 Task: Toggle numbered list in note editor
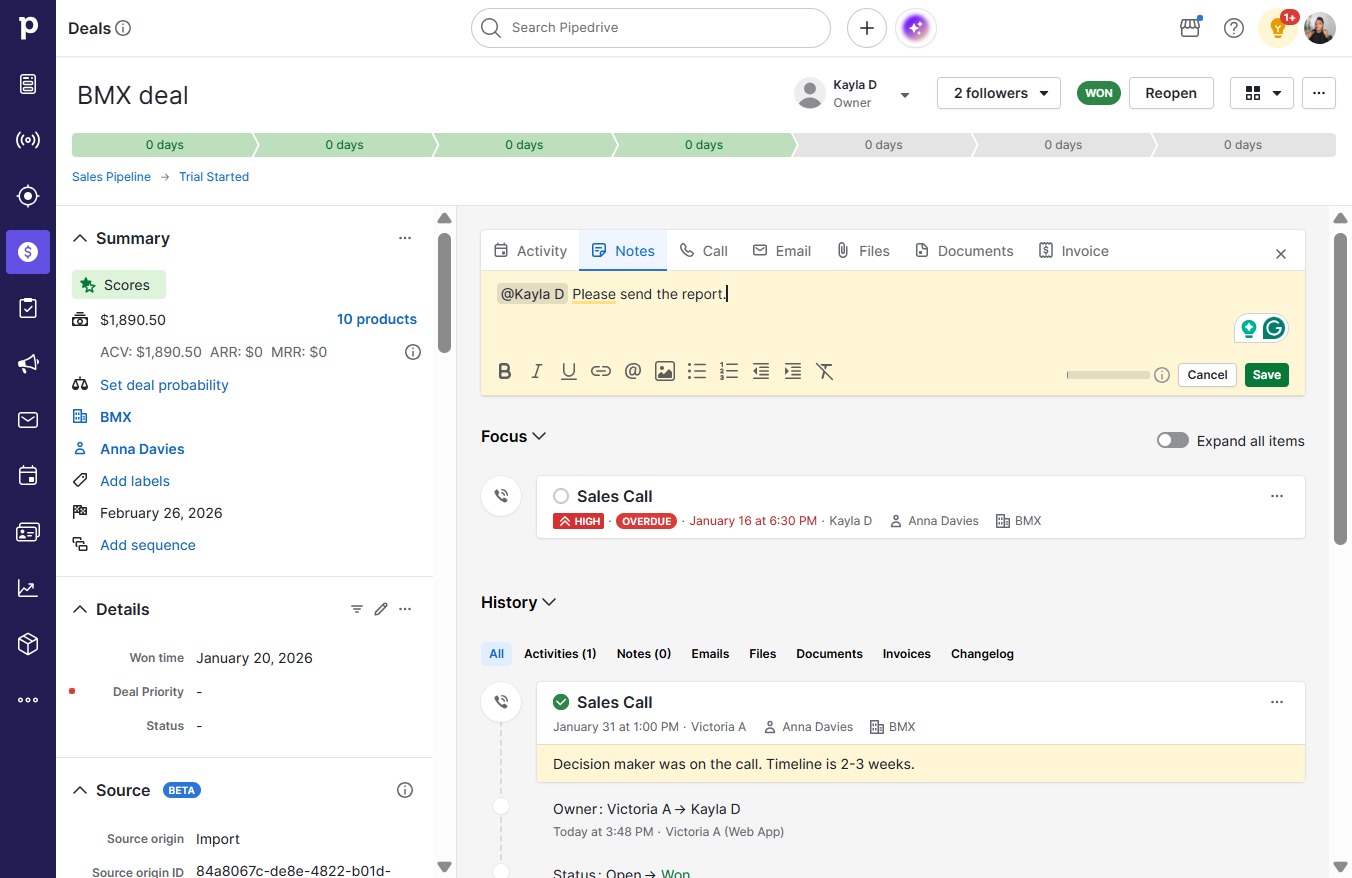(729, 372)
